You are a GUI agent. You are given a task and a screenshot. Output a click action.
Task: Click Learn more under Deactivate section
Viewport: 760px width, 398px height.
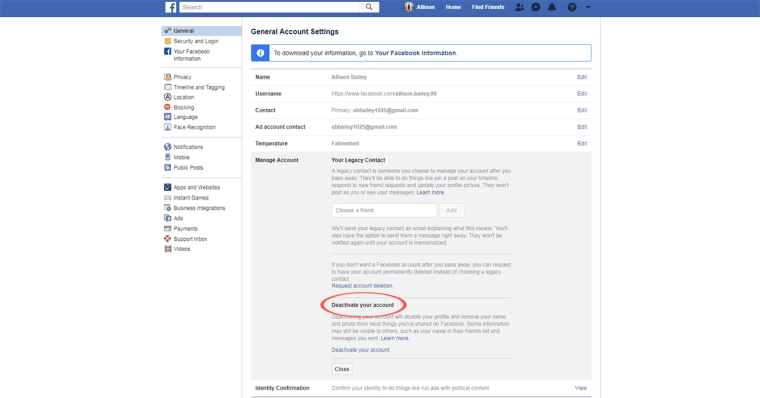pyautogui.click(x=395, y=338)
